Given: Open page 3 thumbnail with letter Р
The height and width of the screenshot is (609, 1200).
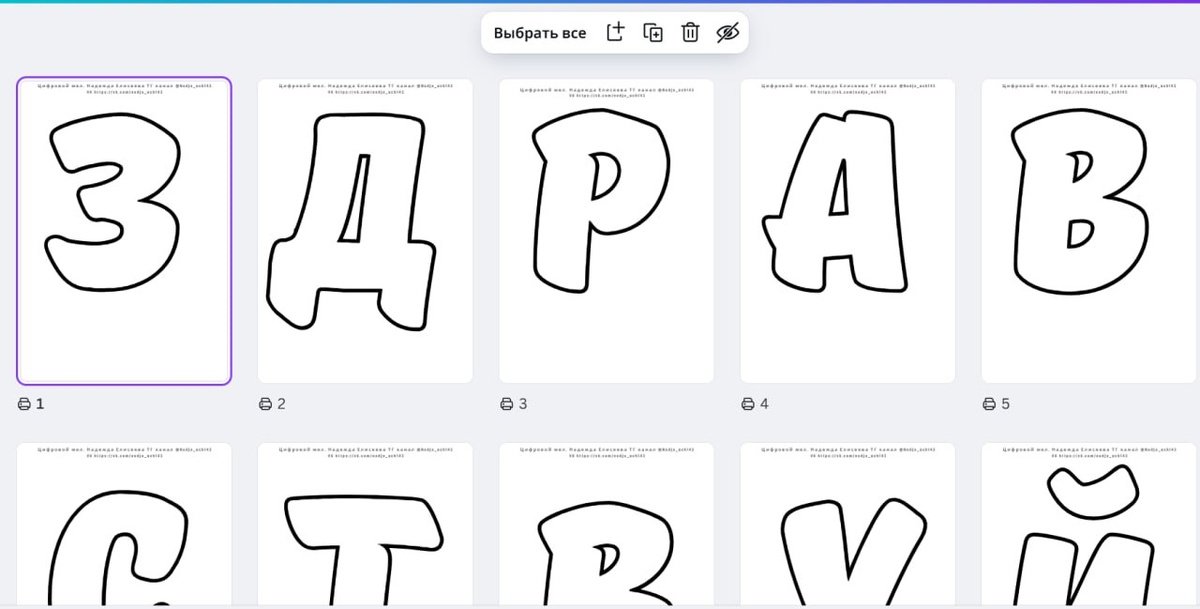Looking at the screenshot, I should click(607, 231).
